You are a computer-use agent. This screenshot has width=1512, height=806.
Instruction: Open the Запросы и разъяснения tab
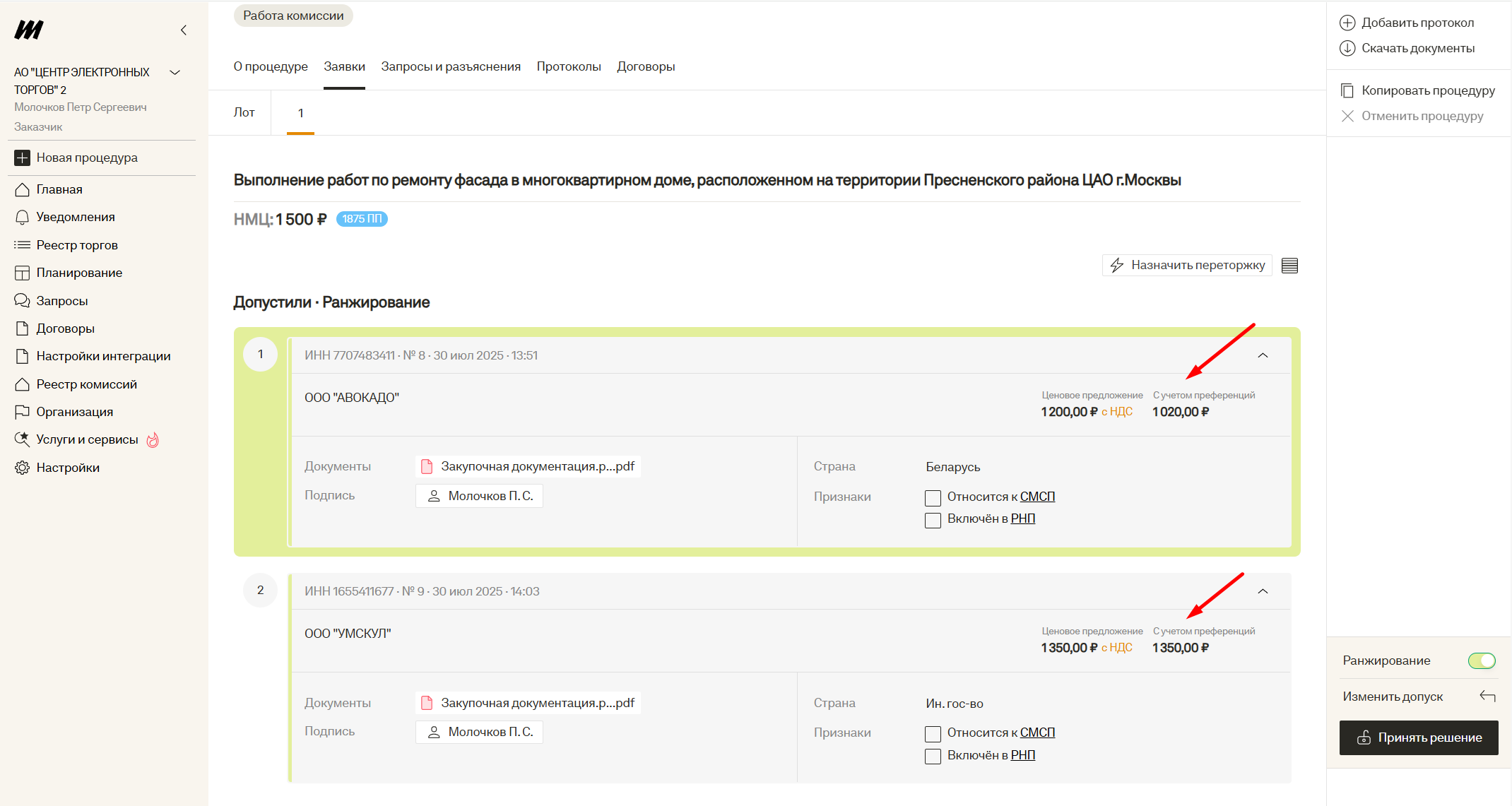(450, 66)
